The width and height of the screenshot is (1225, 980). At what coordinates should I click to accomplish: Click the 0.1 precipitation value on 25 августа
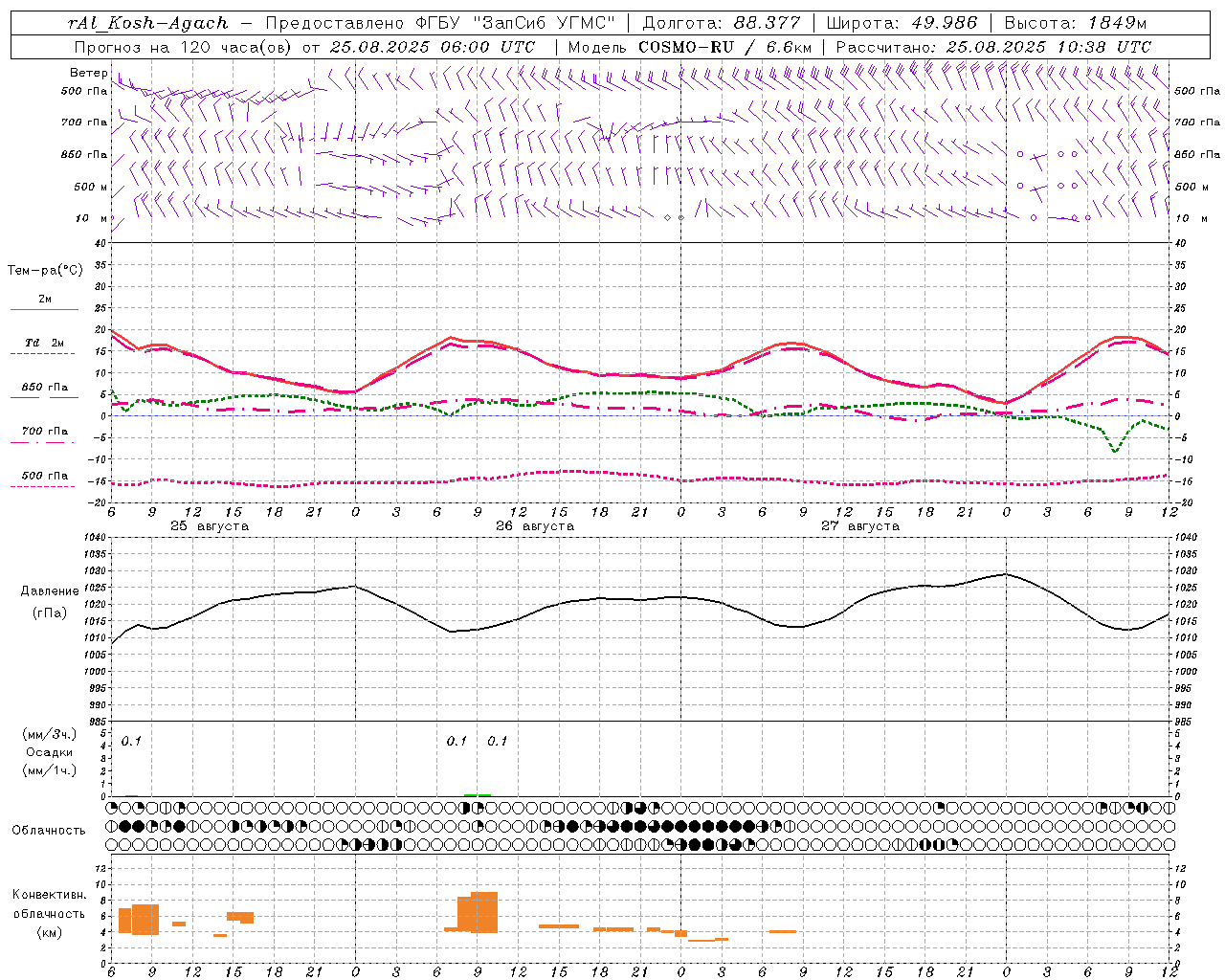[131, 741]
